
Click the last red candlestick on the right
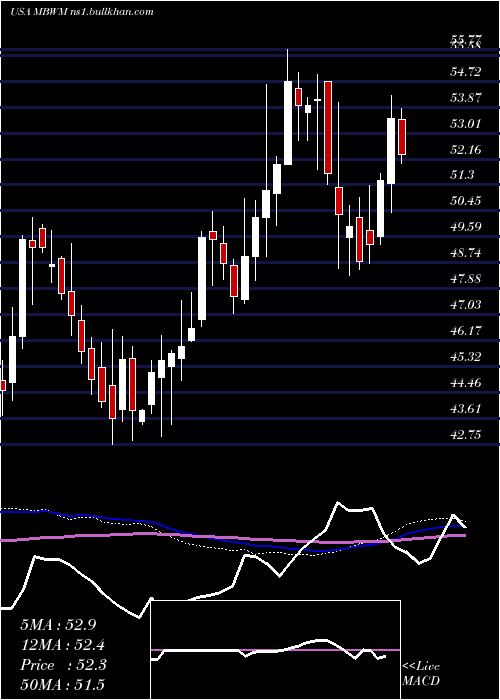[x=402, y=137]
